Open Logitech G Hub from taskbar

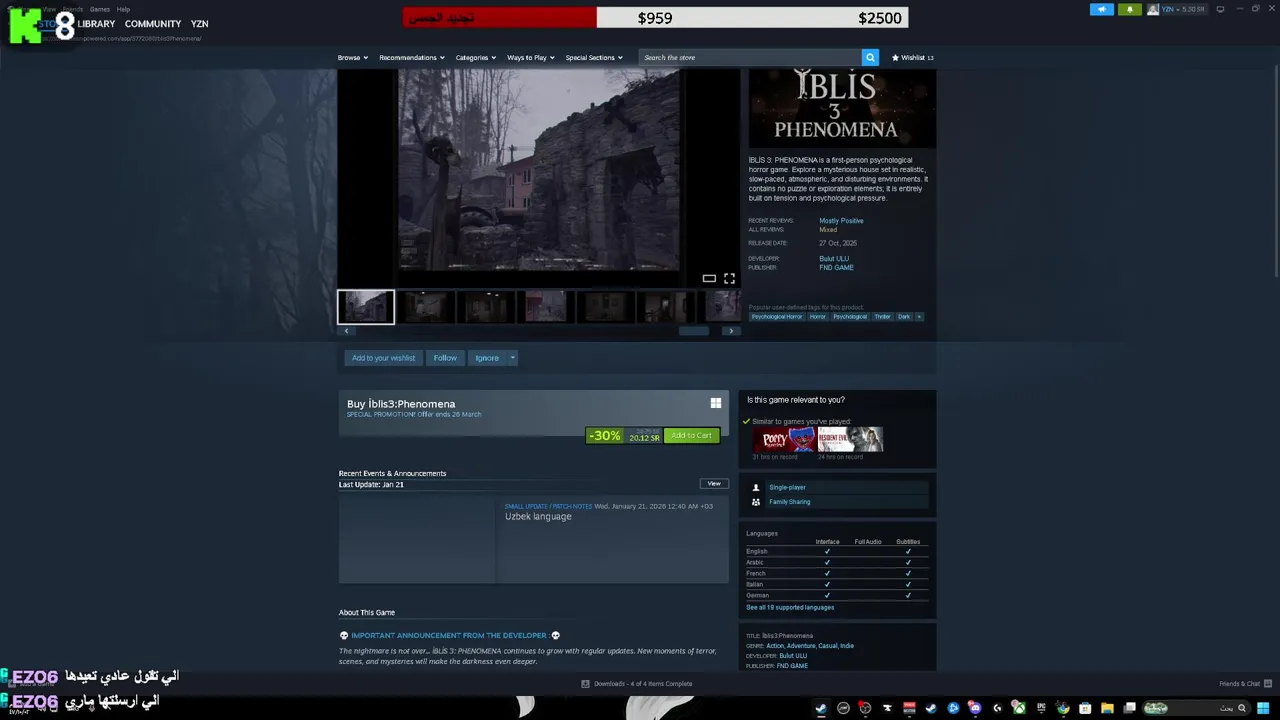click(997, 708)
